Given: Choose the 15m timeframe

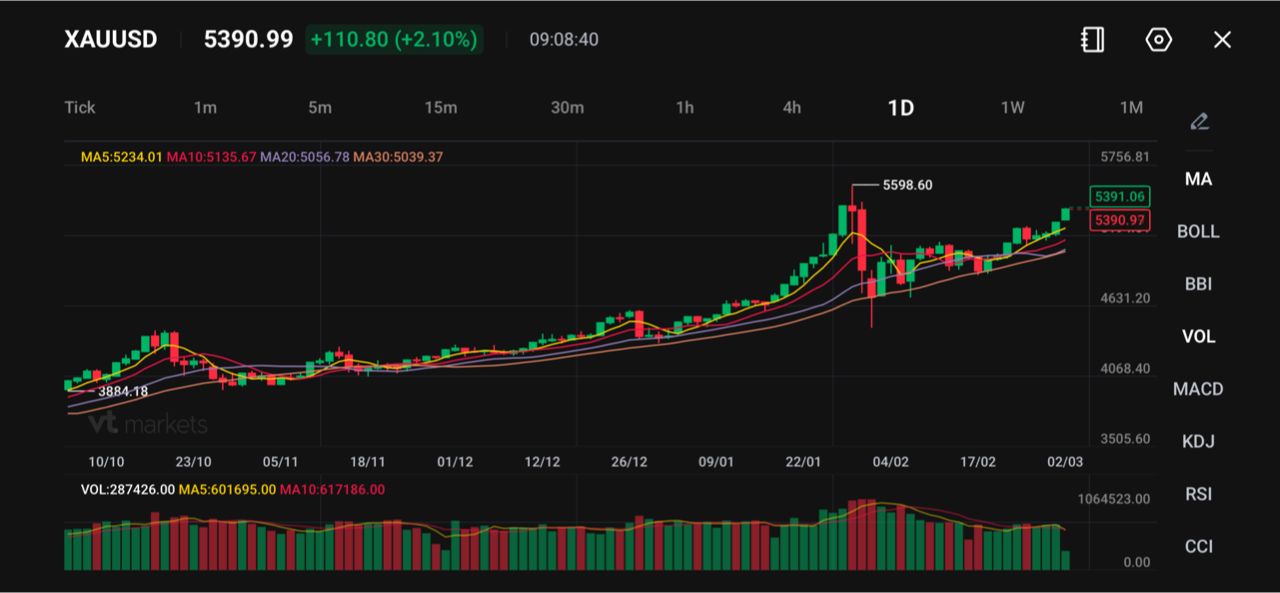Looking at the screenshot, I should pyautogui.click(x=440, y=108).
